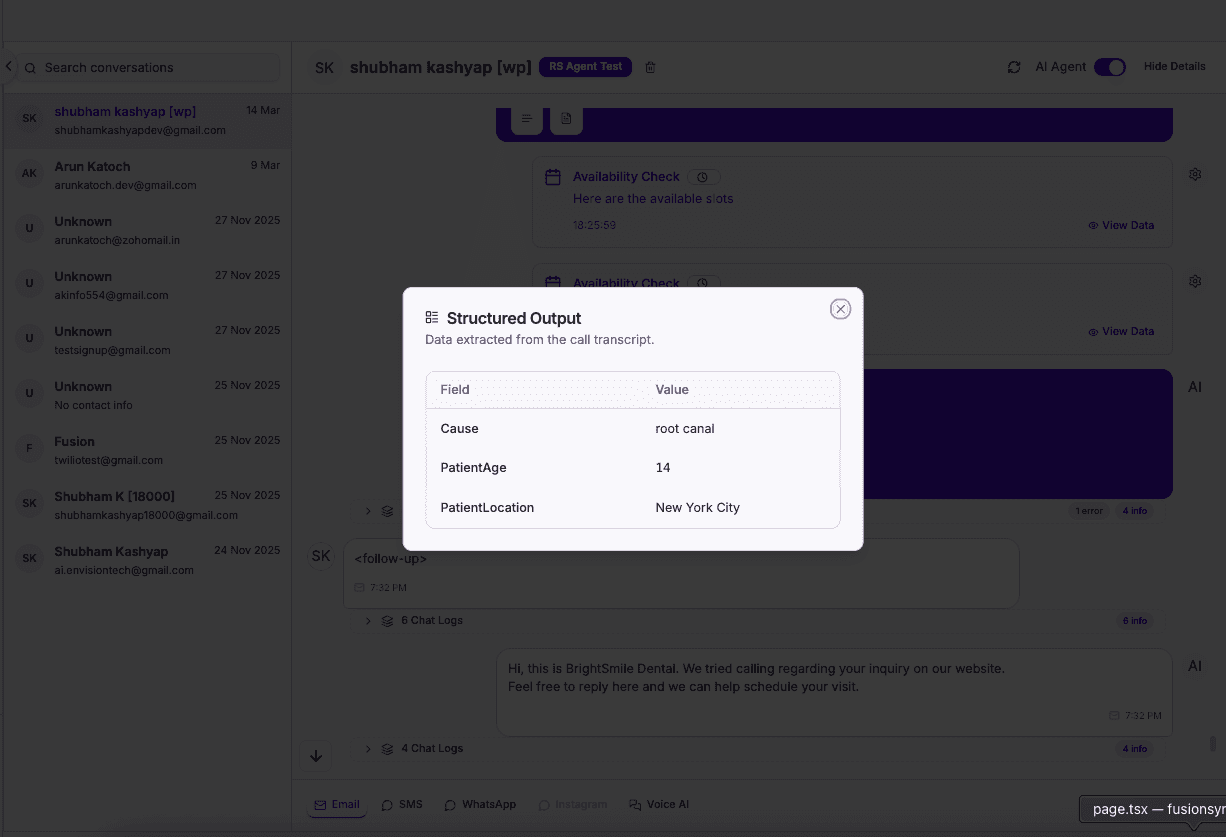Click Hide Details in the header
1226x837 pixels.
click(1174, 66)
